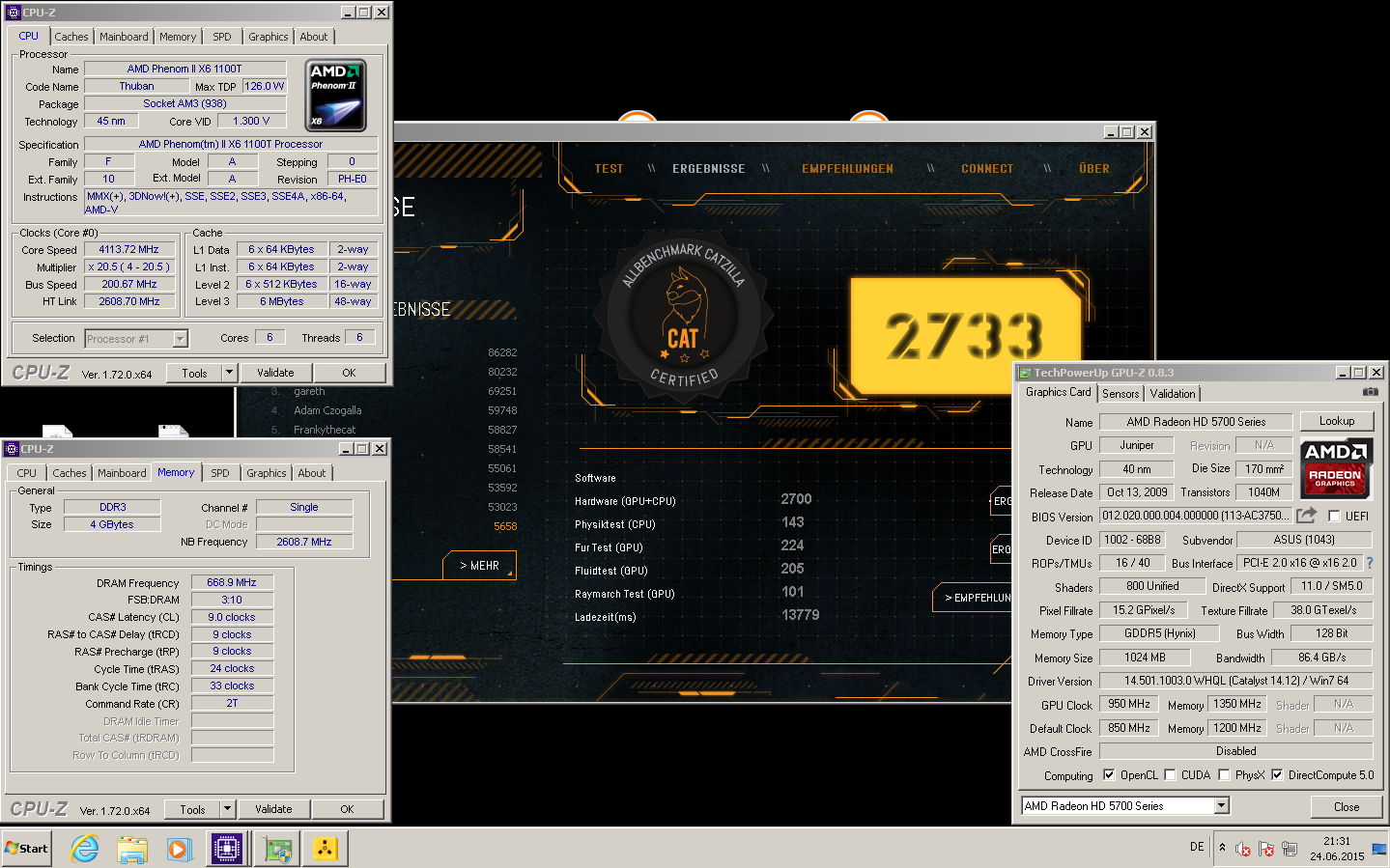Image resolution: width=1390 pixels, height=868 pixels.
Task: Open ERGEBNISSE menu in Catzilla
Action: coord(709,169)
